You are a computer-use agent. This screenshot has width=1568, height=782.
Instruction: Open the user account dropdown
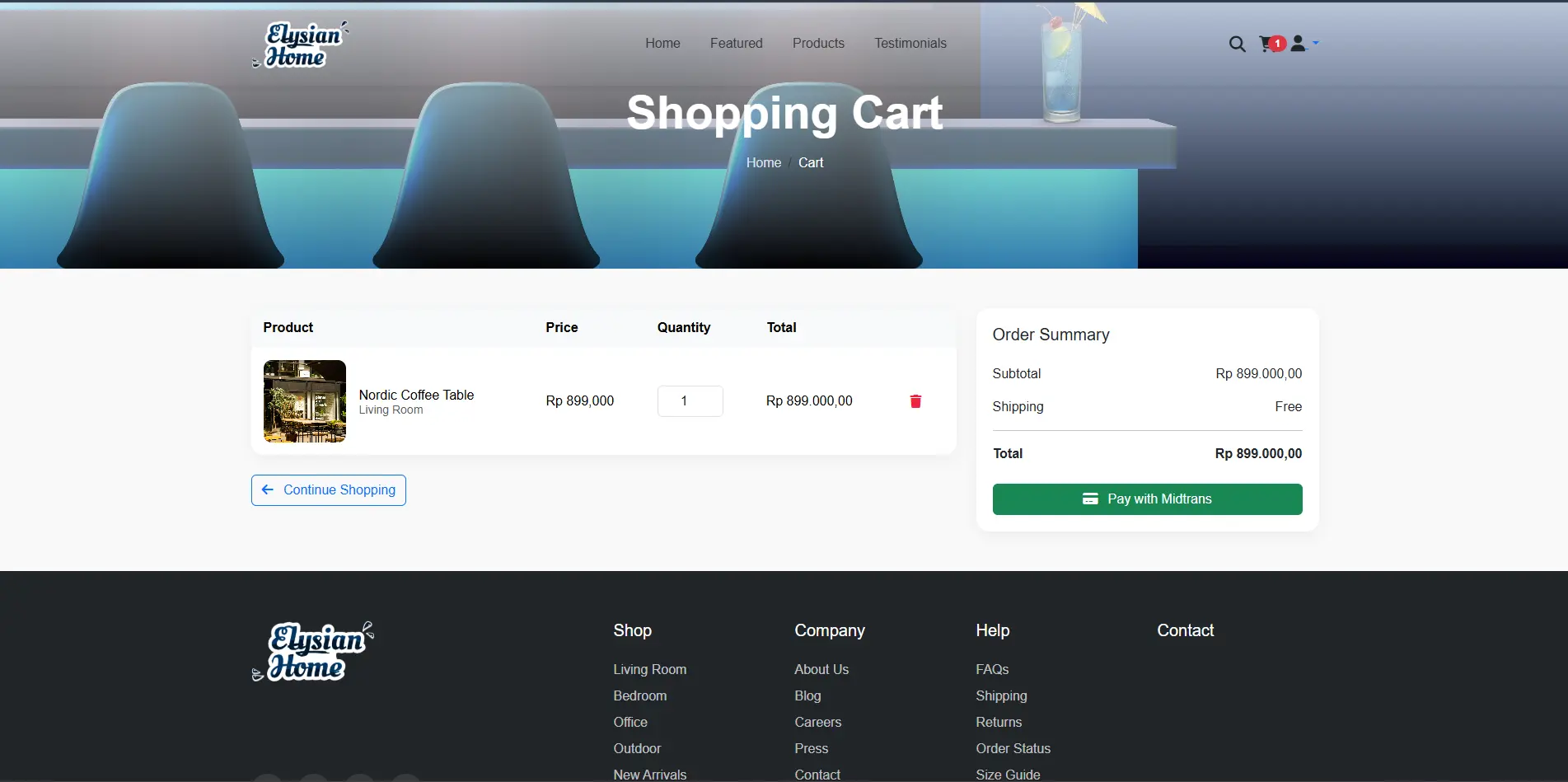click(x=1304, y=44)
